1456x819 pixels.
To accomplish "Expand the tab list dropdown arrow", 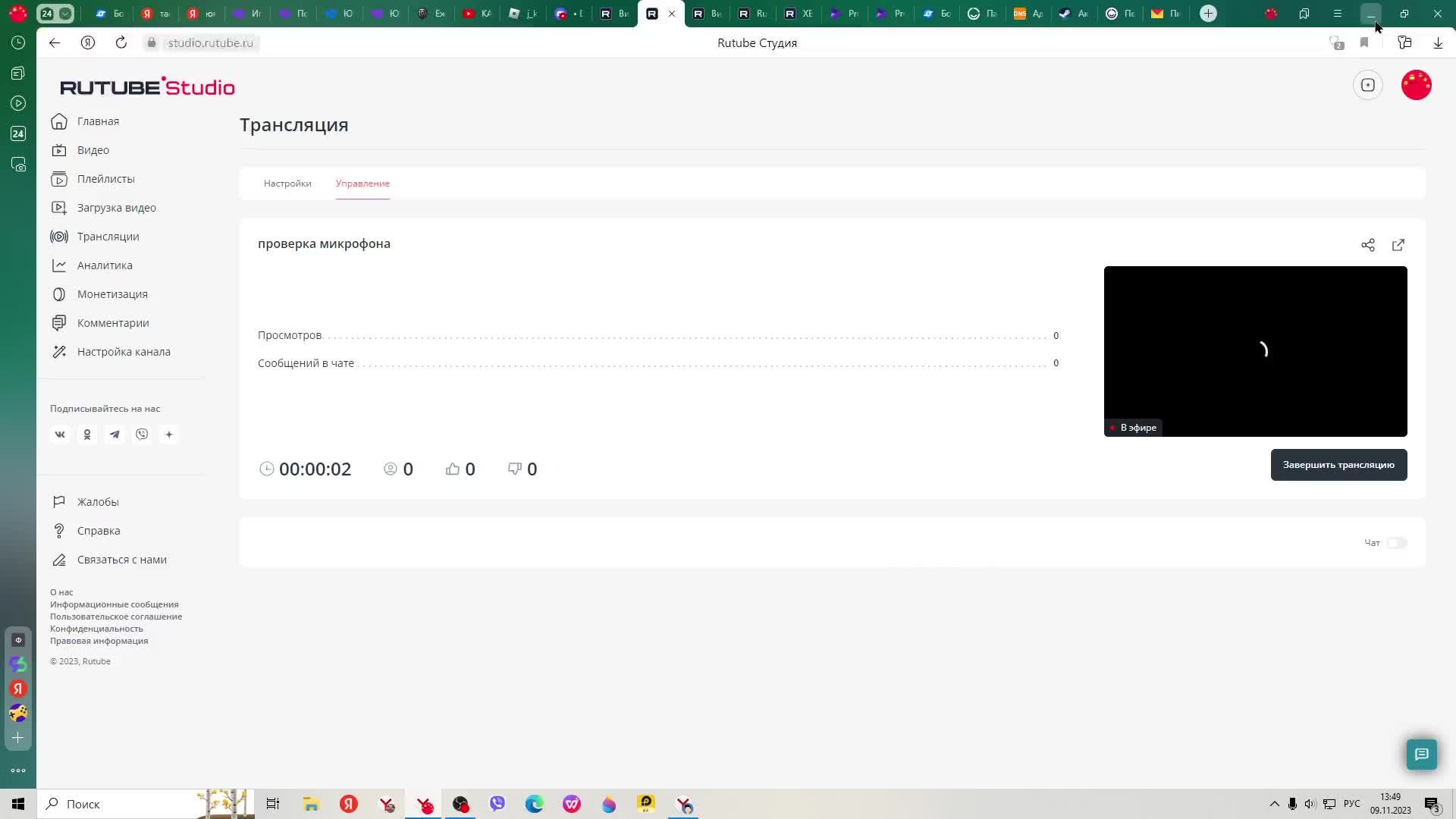I will [65, 14].
